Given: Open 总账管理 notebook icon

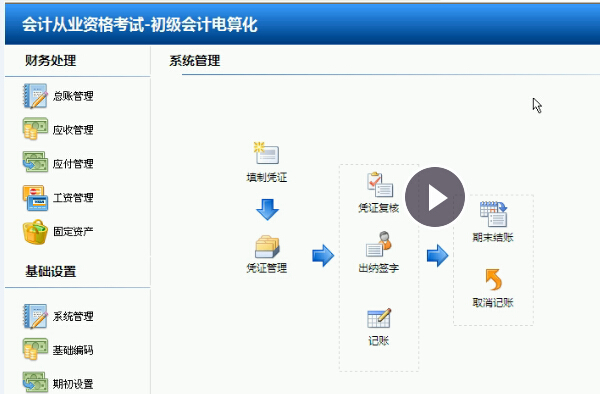Looking at the screenshot, I should point(35,96).
